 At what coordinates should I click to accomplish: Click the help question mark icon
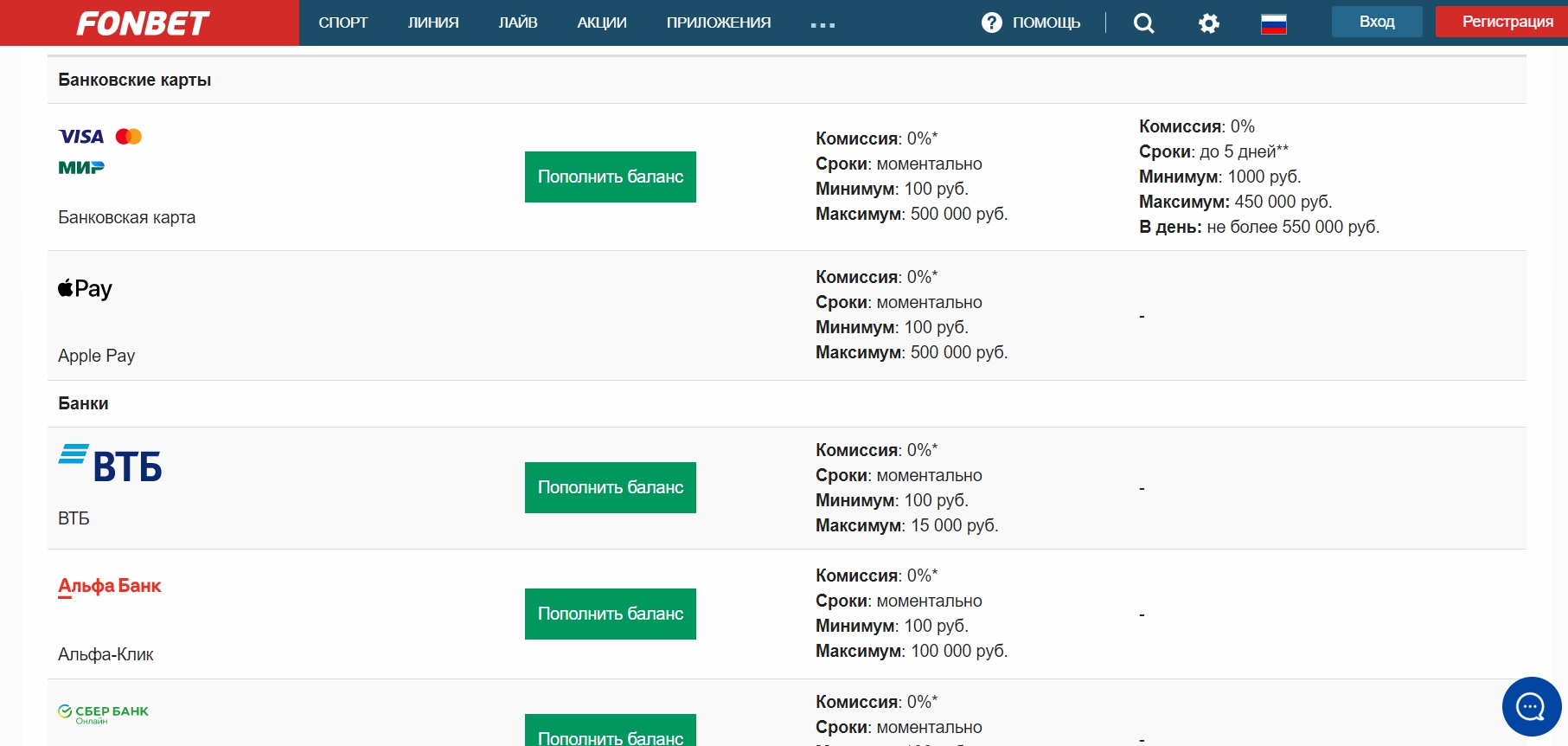click(992, 23)
